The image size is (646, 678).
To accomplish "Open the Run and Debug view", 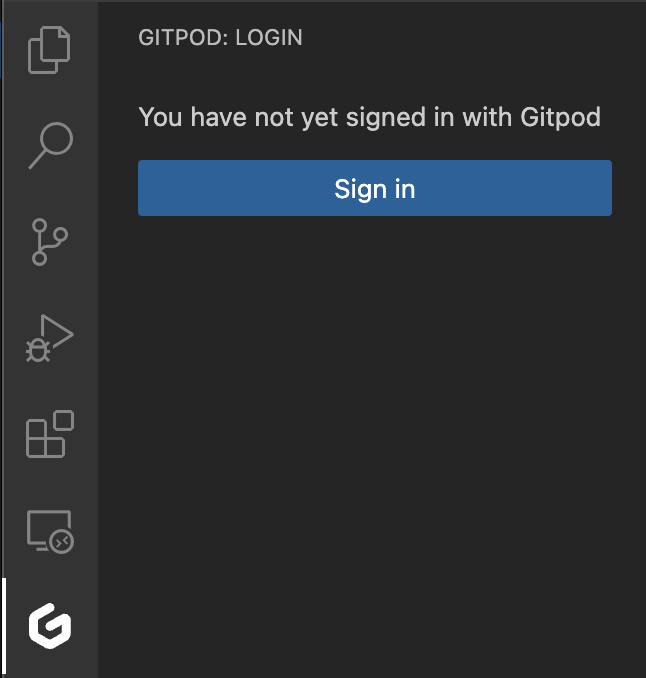I will [x=50, y=338].
